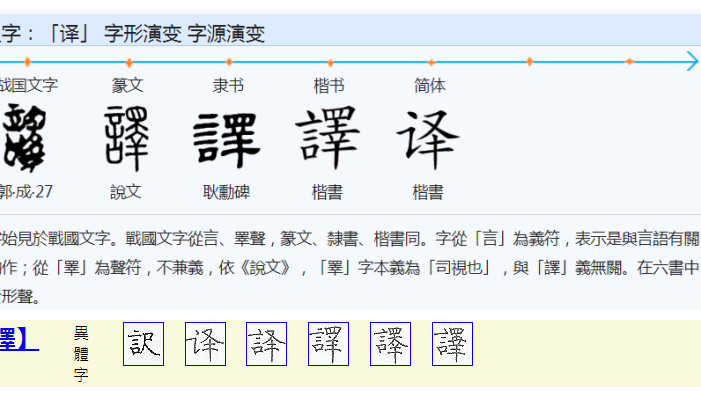Click the timeline marker above 简体
This screenshot has height=397, width=701.
tap(431, 62)
